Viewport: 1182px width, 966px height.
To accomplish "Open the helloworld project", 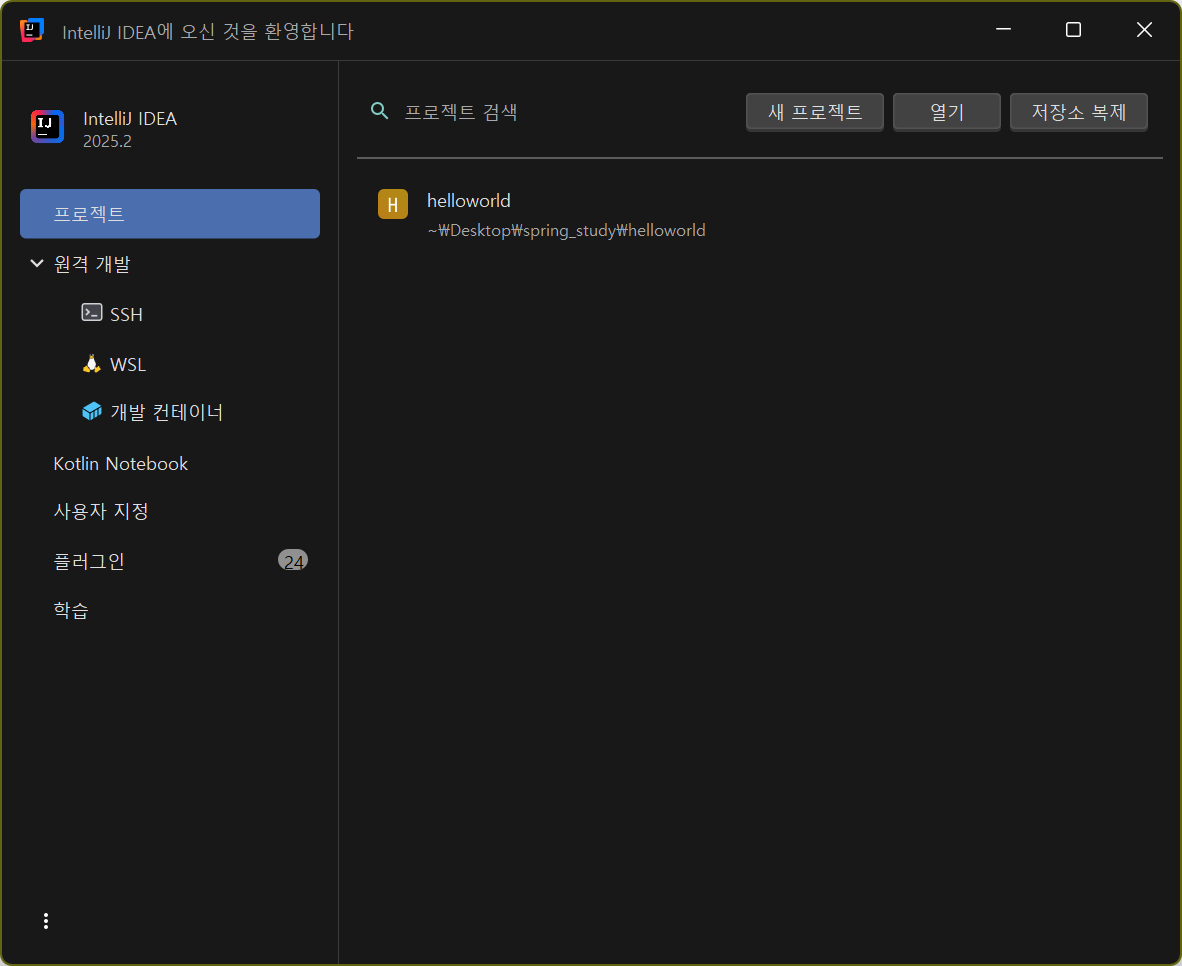I will click(760, 216).
